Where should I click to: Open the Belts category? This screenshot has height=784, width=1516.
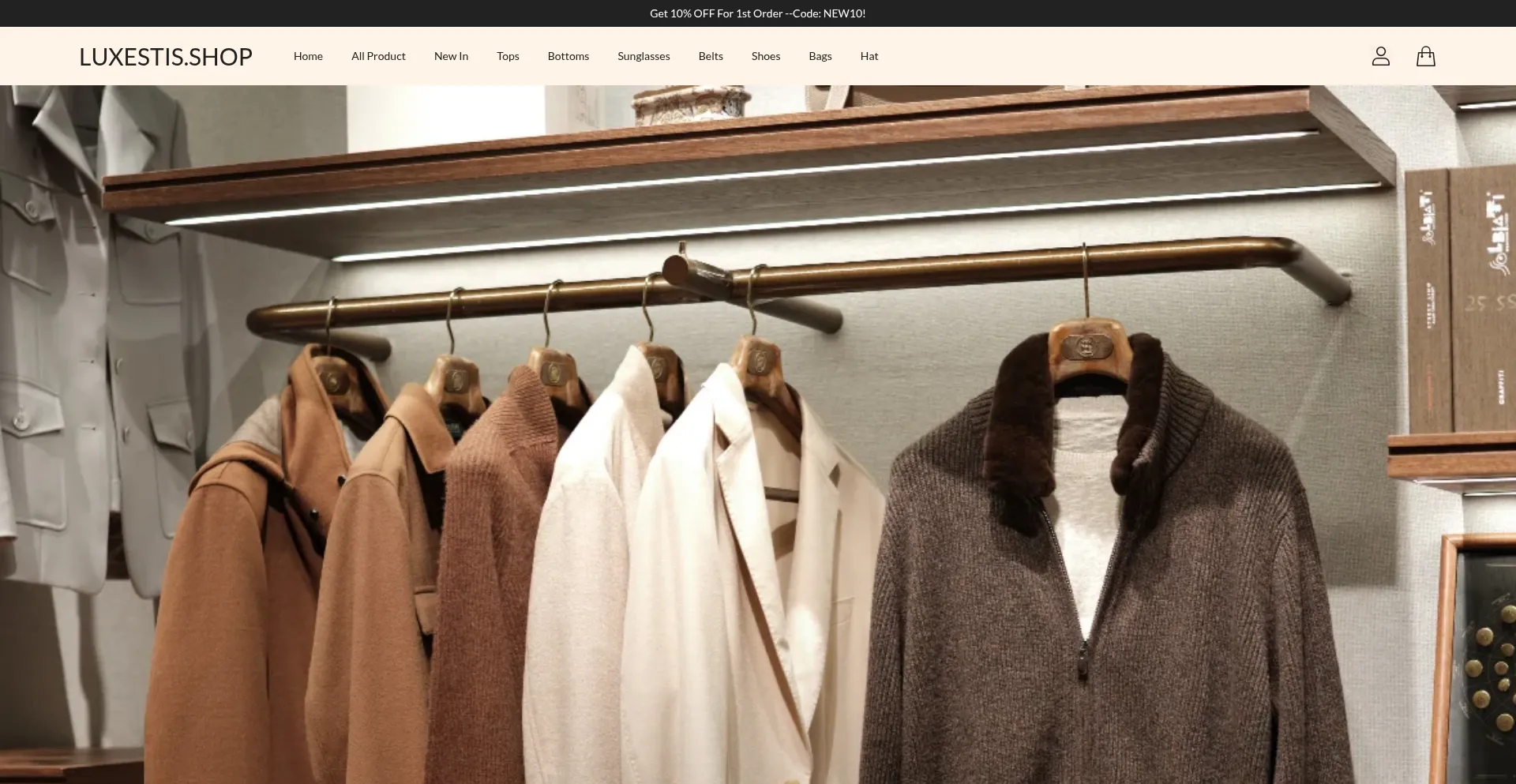(x=710, y=55)
